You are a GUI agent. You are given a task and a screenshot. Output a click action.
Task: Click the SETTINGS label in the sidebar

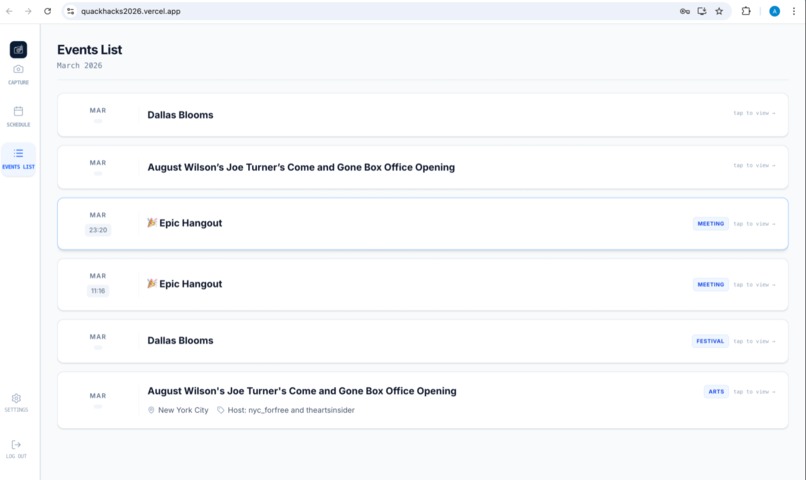16,410
